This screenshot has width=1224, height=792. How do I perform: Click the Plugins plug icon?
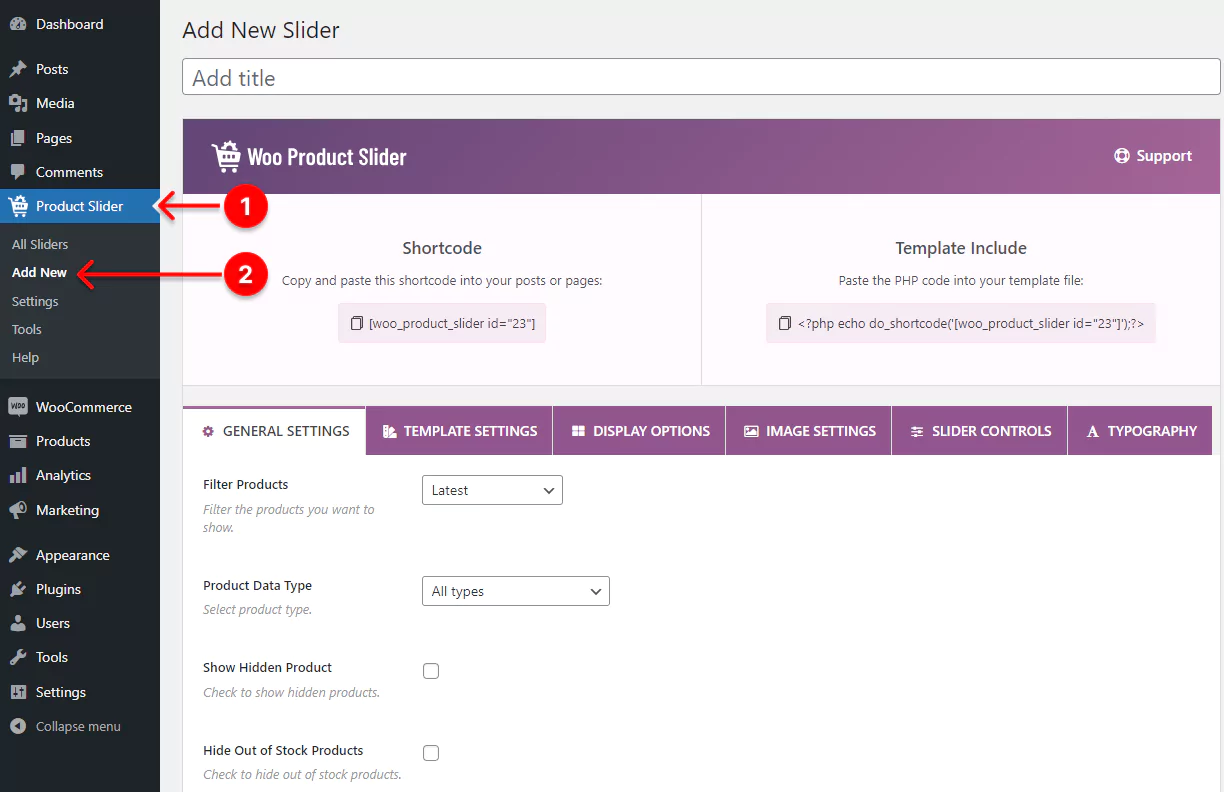(18, 589)
